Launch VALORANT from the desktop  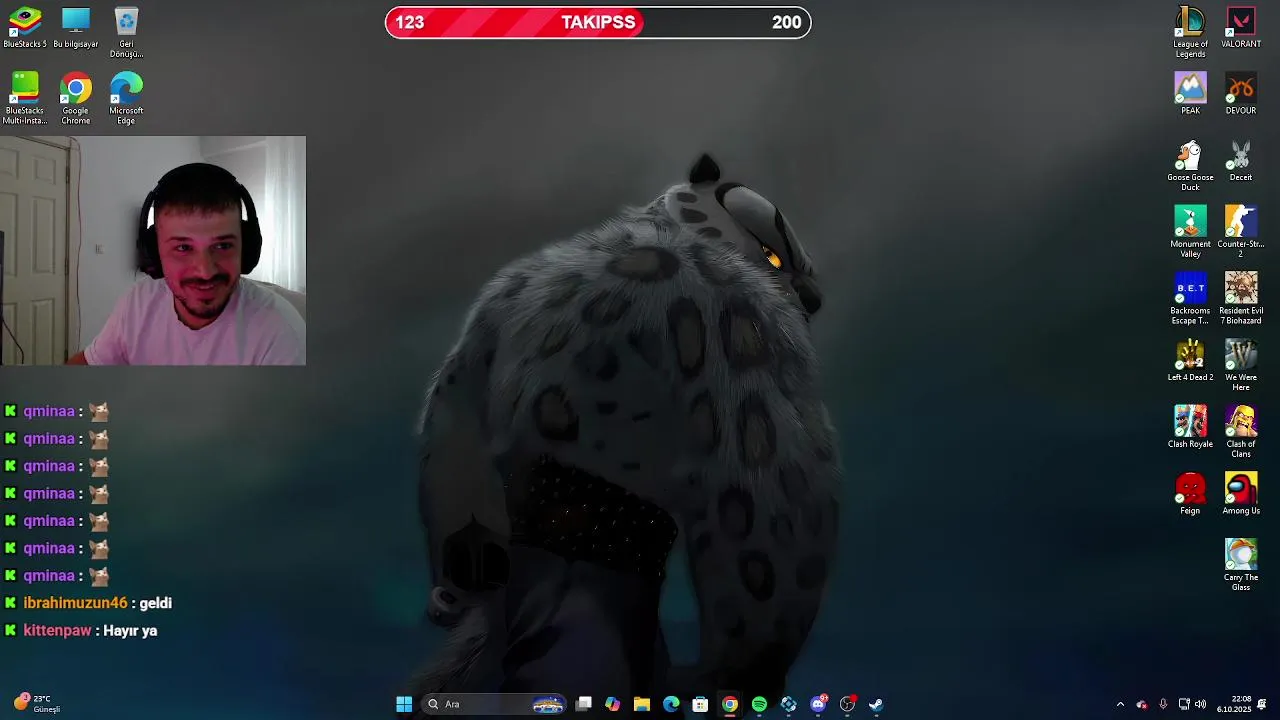pos(1241,27)
